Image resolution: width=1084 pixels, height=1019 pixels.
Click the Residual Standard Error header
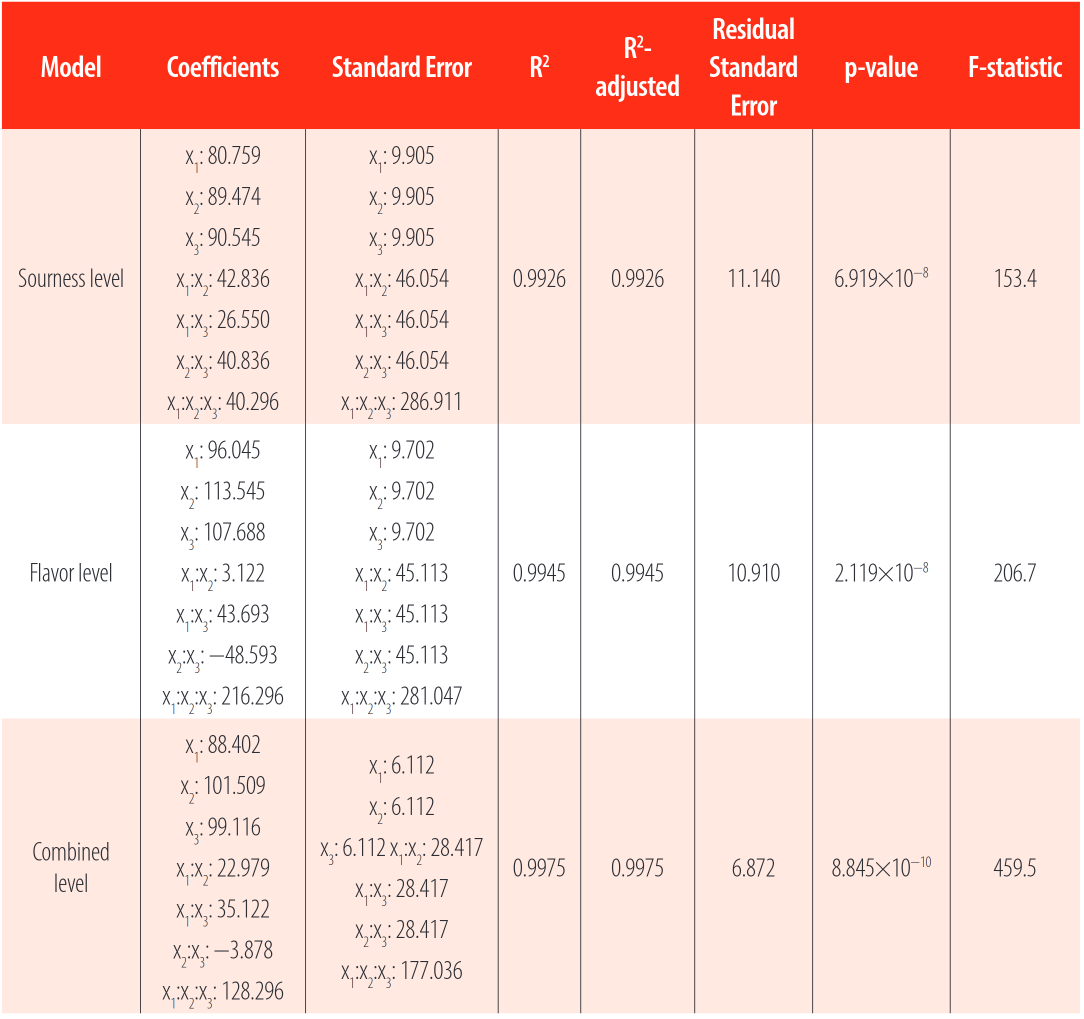point(753,68)
